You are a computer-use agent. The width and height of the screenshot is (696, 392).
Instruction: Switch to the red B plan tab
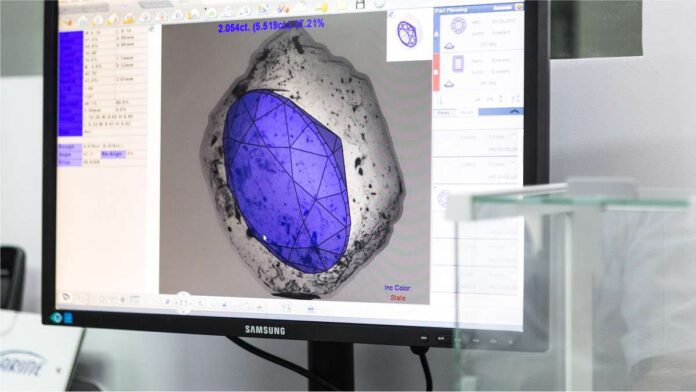click(436, 72)
